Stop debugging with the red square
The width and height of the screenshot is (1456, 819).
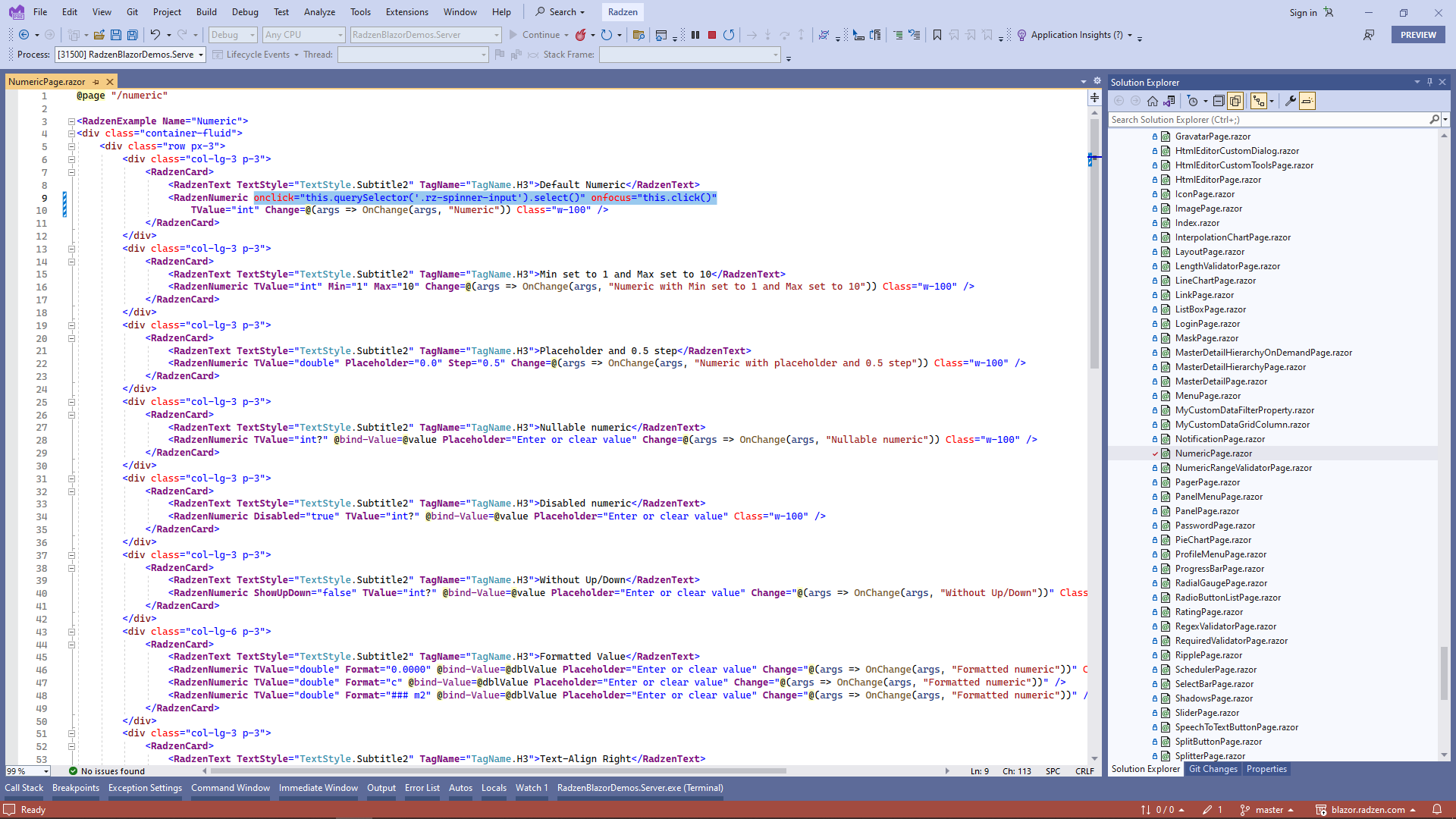click(x=712, y=35)
